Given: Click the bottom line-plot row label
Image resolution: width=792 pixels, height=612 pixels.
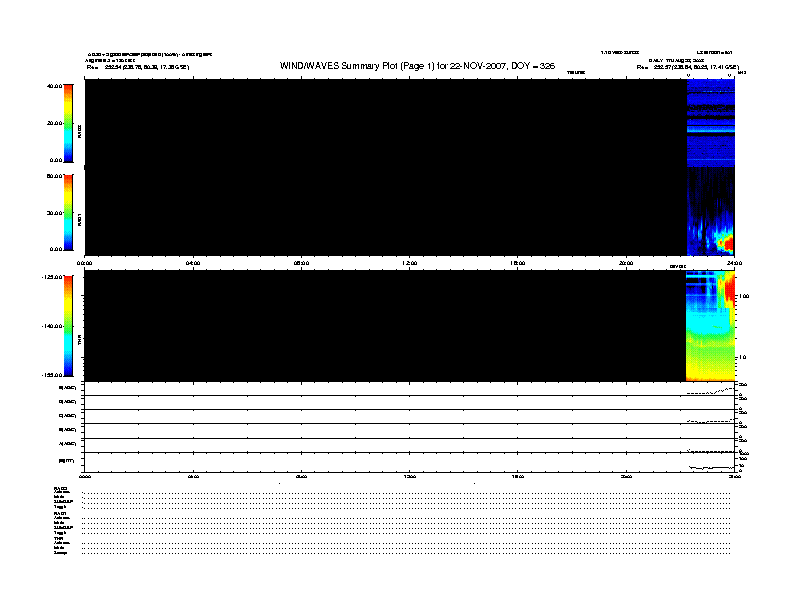Looking at the screenshot, I should 66,461.
